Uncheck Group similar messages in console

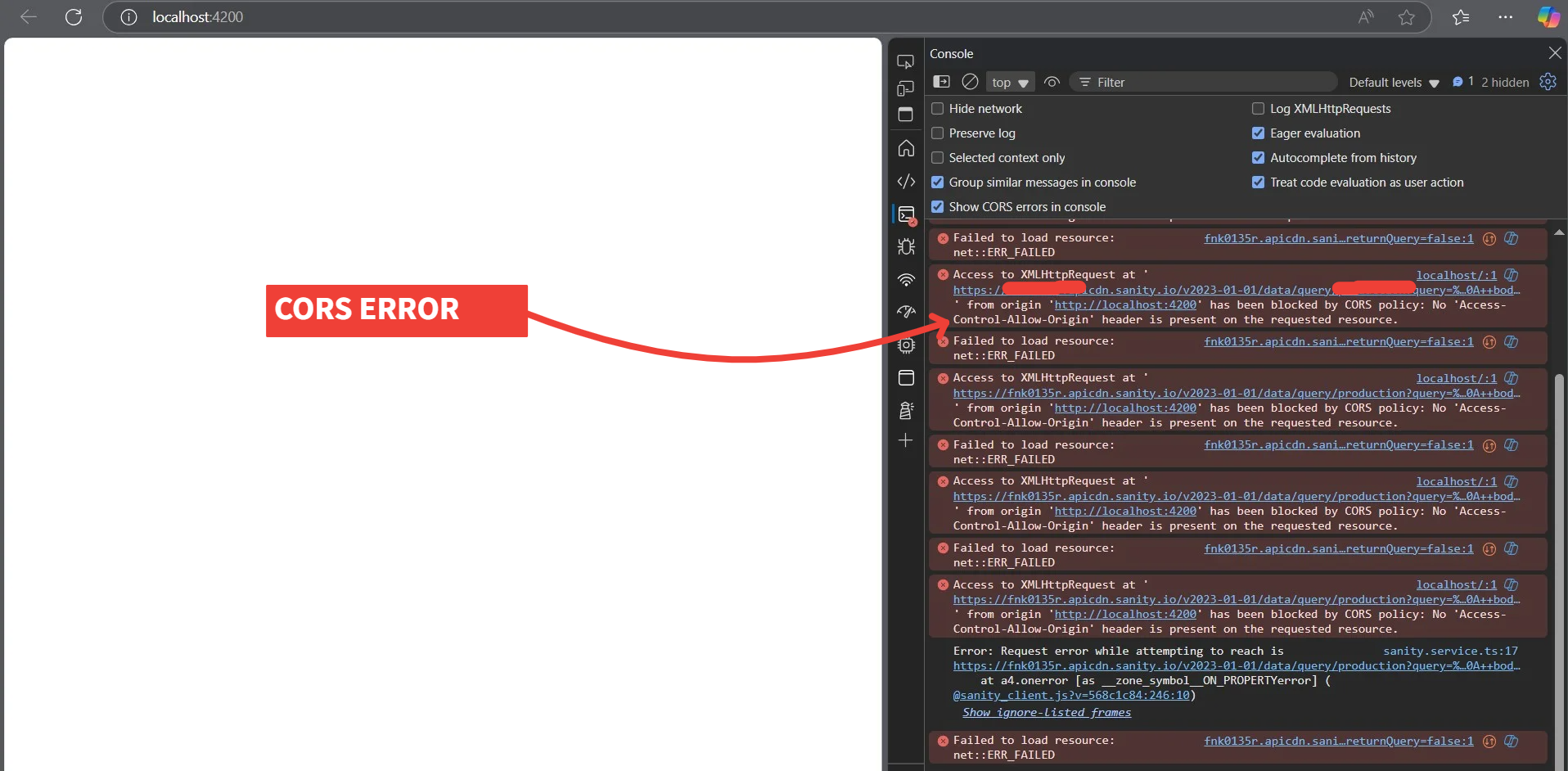pos(938,182)
